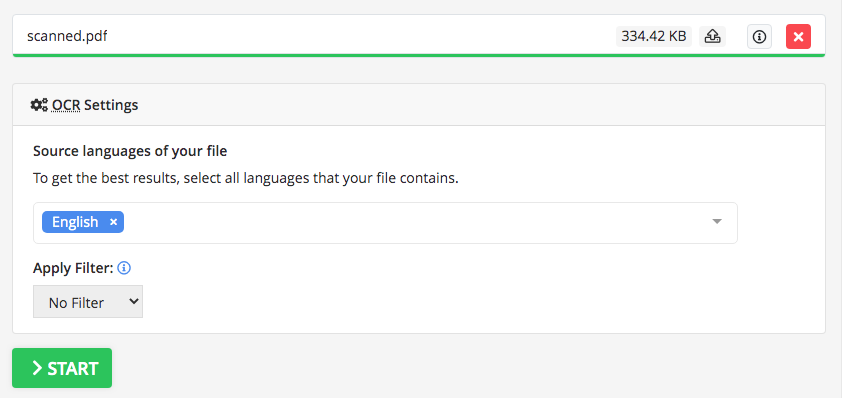Click the Source languages of your file heading
842x398 pixels.
(x=130, y=151)
